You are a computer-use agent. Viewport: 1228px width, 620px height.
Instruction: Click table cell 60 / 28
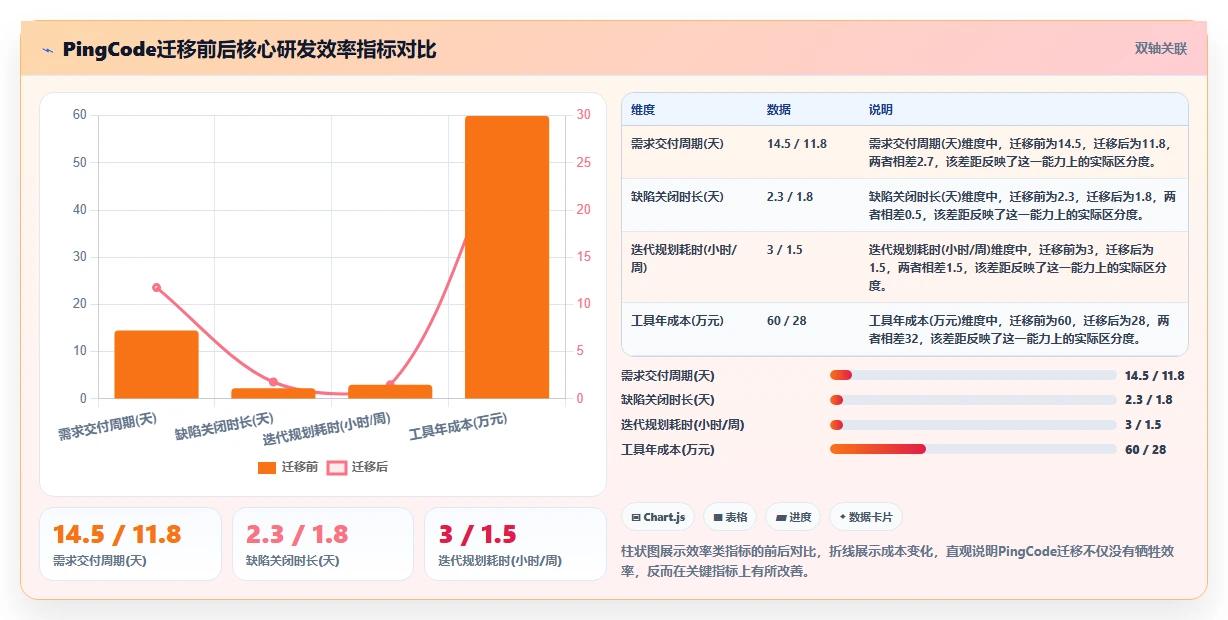pyautogui.click(x=787, y=321)
